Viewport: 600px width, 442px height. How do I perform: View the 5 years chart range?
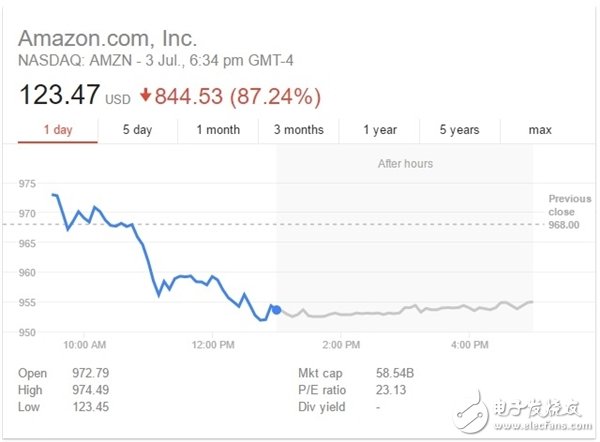(x=461, y=130)
